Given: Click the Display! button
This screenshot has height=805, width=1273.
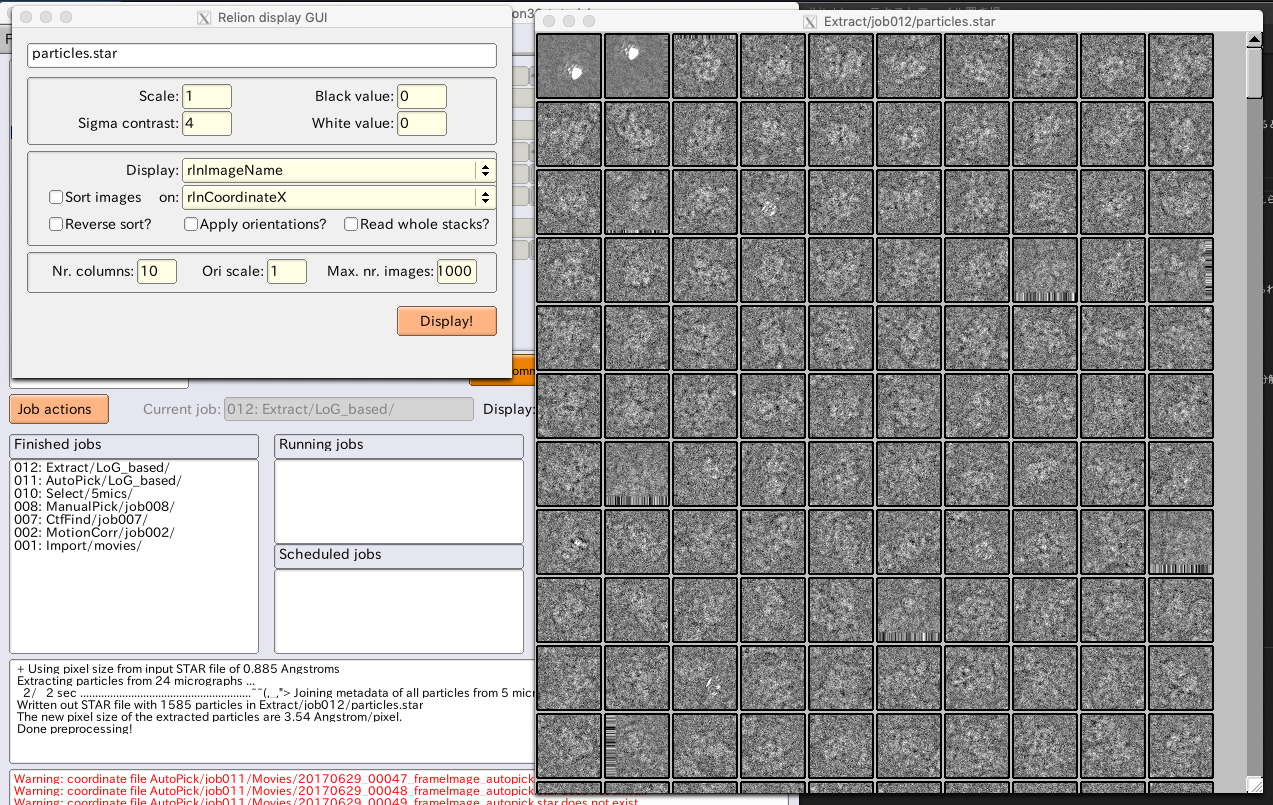Looking at the screenshot, I should point(447,321).
